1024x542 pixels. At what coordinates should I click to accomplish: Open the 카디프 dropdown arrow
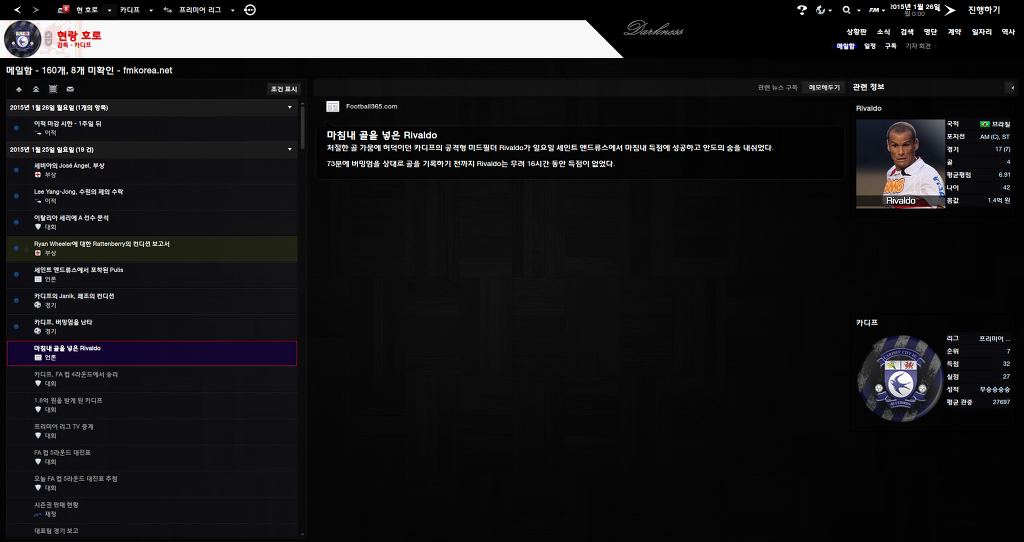tap(151, 10)
